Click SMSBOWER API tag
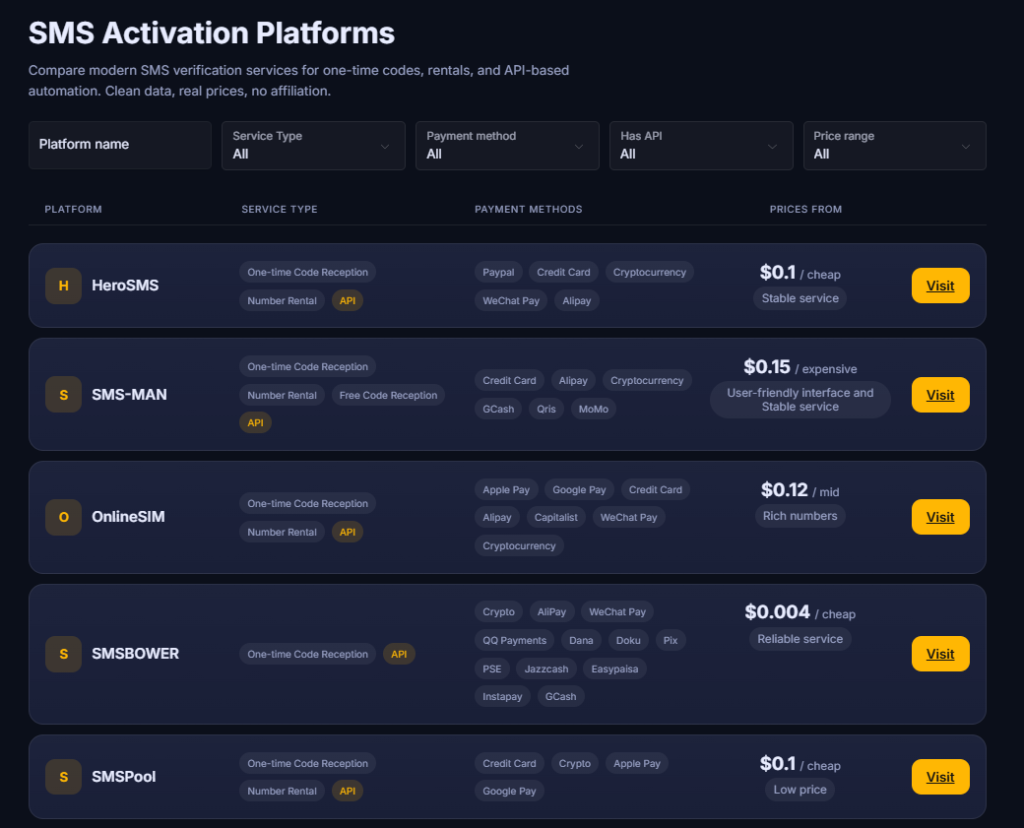This screenshot has height=828, width=1024. point(399,654)
